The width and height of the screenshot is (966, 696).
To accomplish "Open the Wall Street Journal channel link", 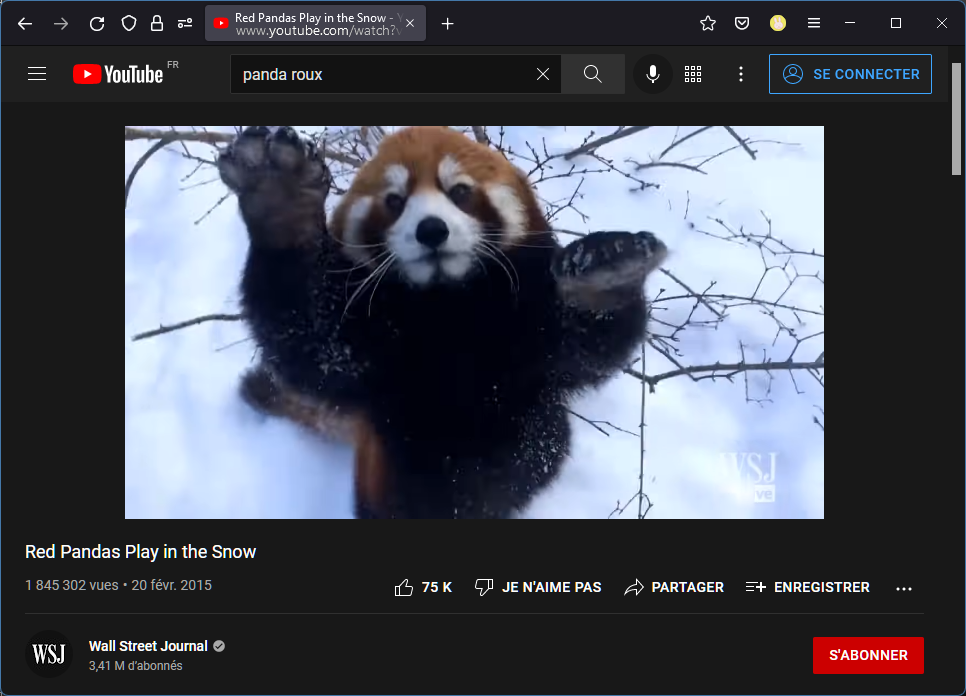I will 148,646.
